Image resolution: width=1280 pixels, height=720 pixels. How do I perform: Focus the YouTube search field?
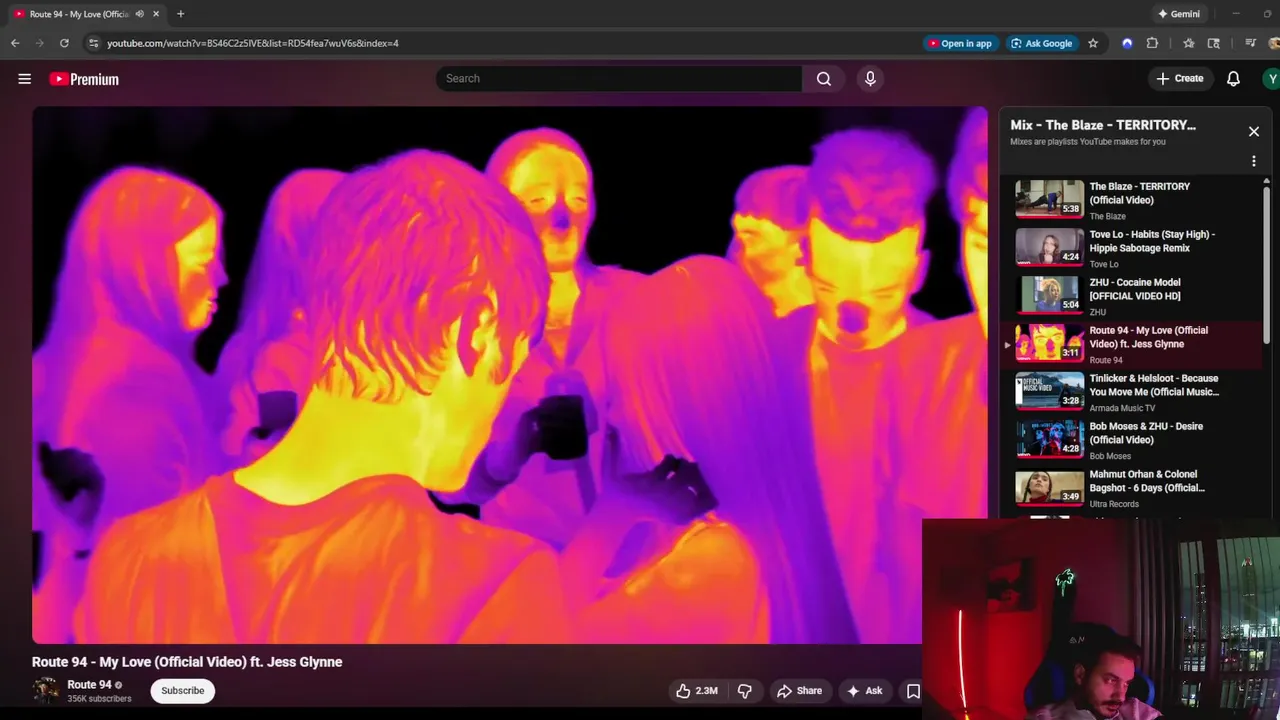pyautogui.click(x=618, y=78)
